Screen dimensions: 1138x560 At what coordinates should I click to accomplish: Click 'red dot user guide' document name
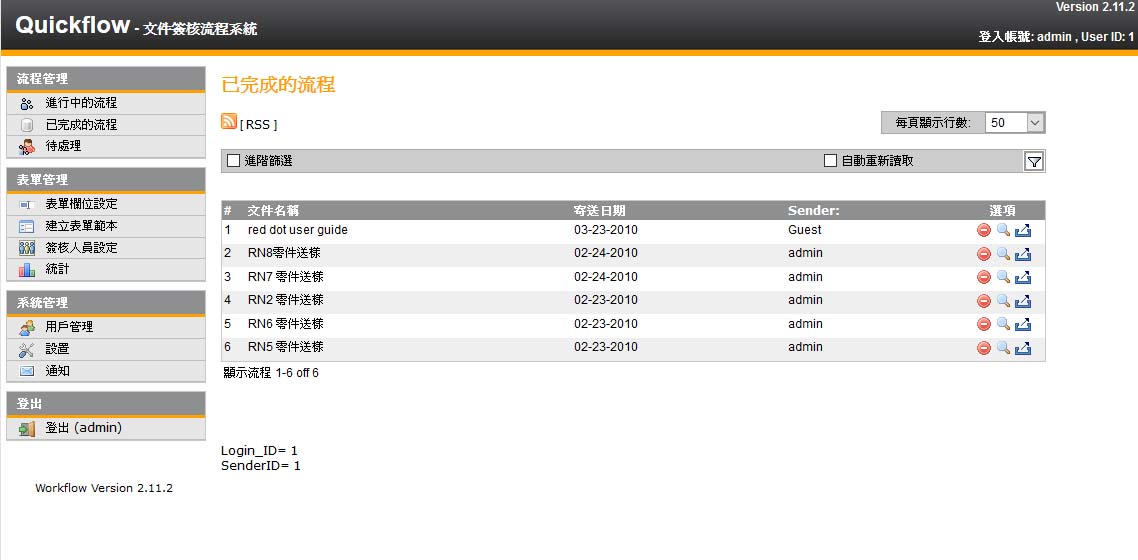click(298, 230)
